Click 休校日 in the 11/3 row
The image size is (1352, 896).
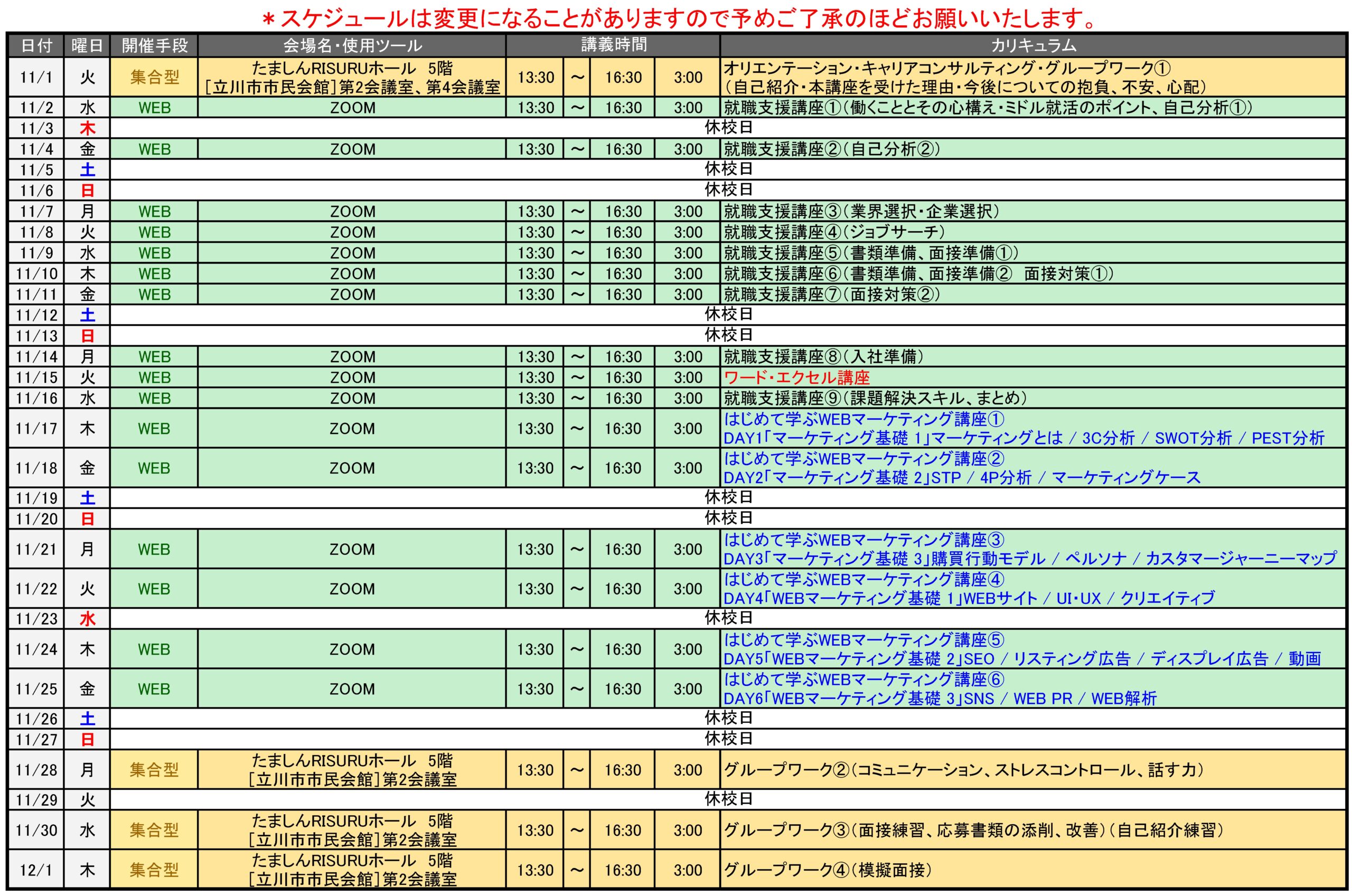click(x=728, y=127)
